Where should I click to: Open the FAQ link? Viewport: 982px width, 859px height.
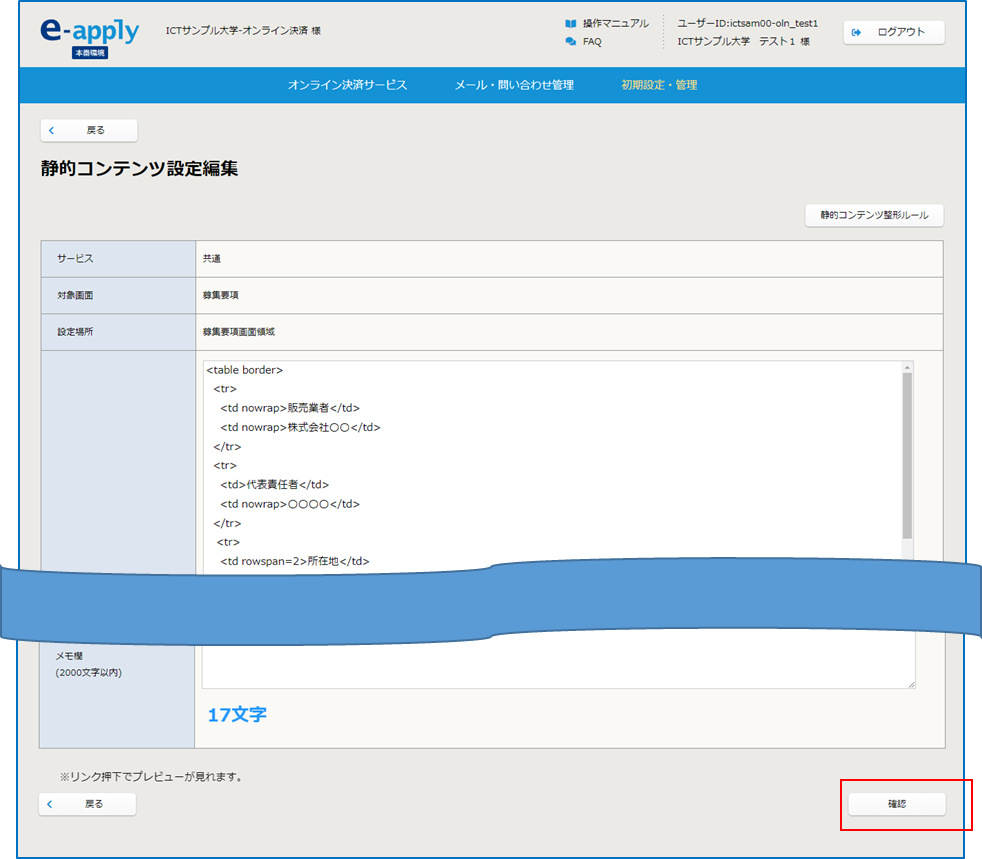coord(592,41)
